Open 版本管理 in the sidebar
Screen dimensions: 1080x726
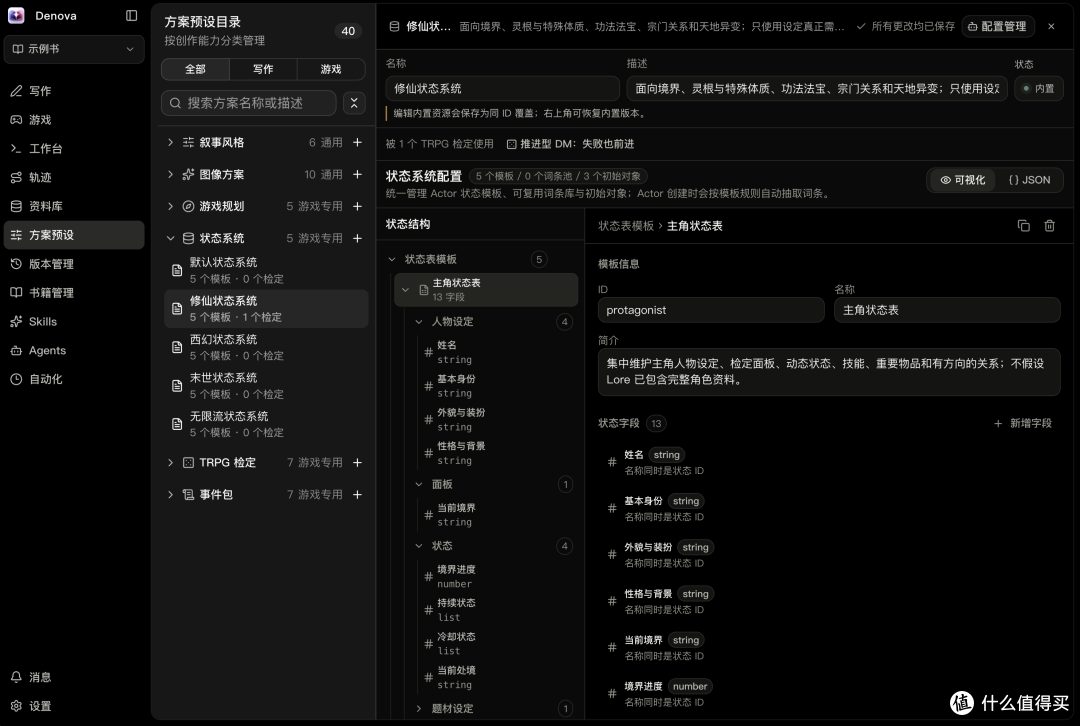click(74, 264)
